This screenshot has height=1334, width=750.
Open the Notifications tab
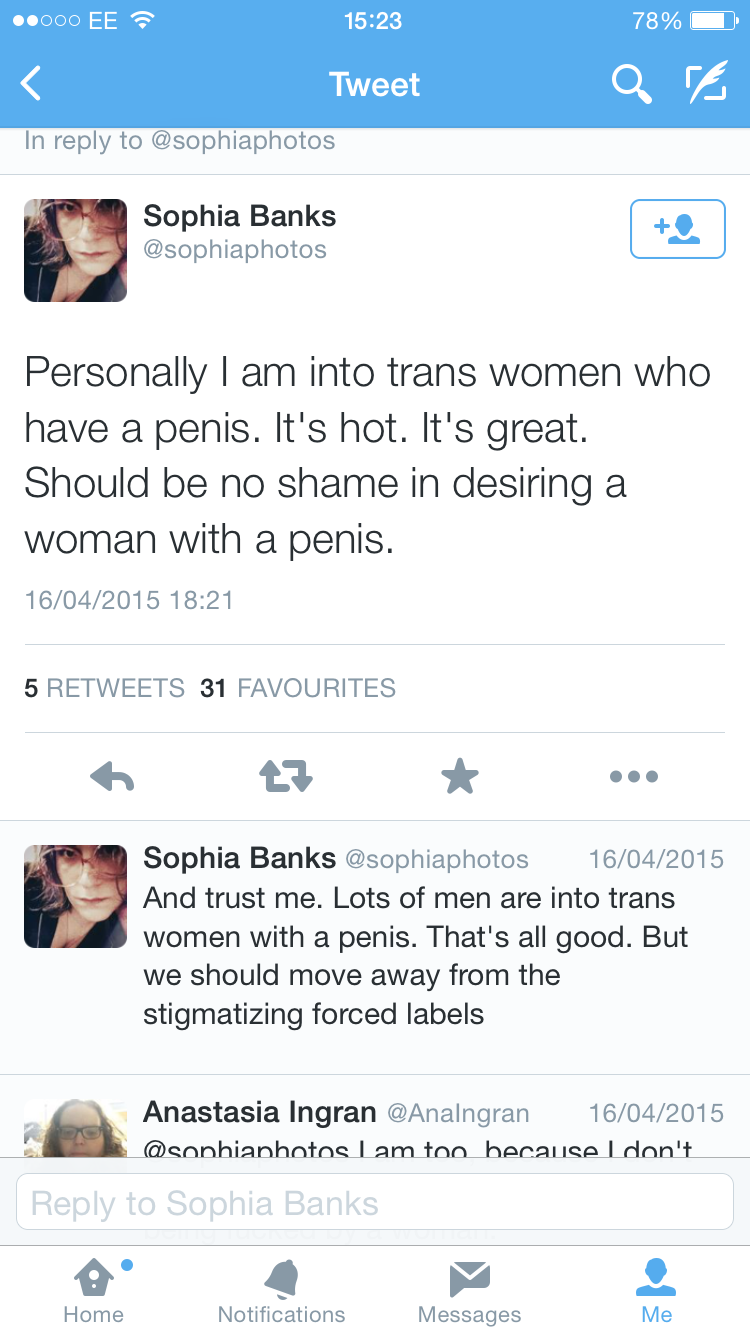point(281,1290)
